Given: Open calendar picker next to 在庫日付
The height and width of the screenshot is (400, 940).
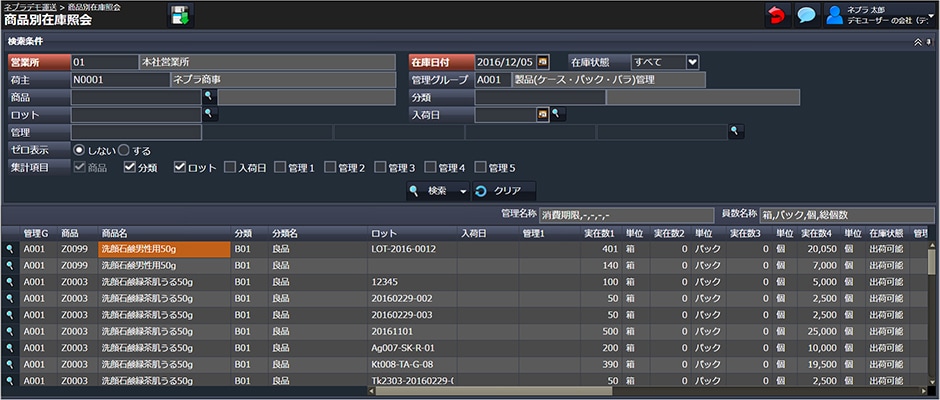Looking at the screenshot, I should coord(543,62).
